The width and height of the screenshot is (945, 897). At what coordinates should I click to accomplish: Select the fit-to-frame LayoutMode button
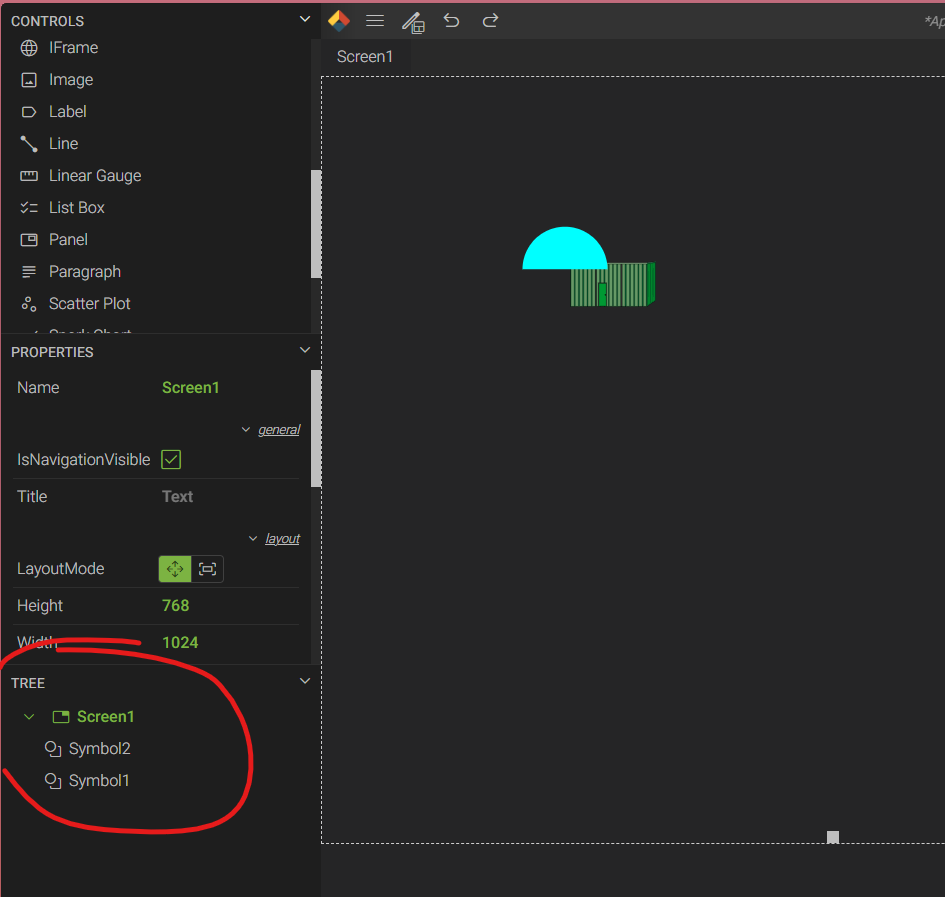207,569
